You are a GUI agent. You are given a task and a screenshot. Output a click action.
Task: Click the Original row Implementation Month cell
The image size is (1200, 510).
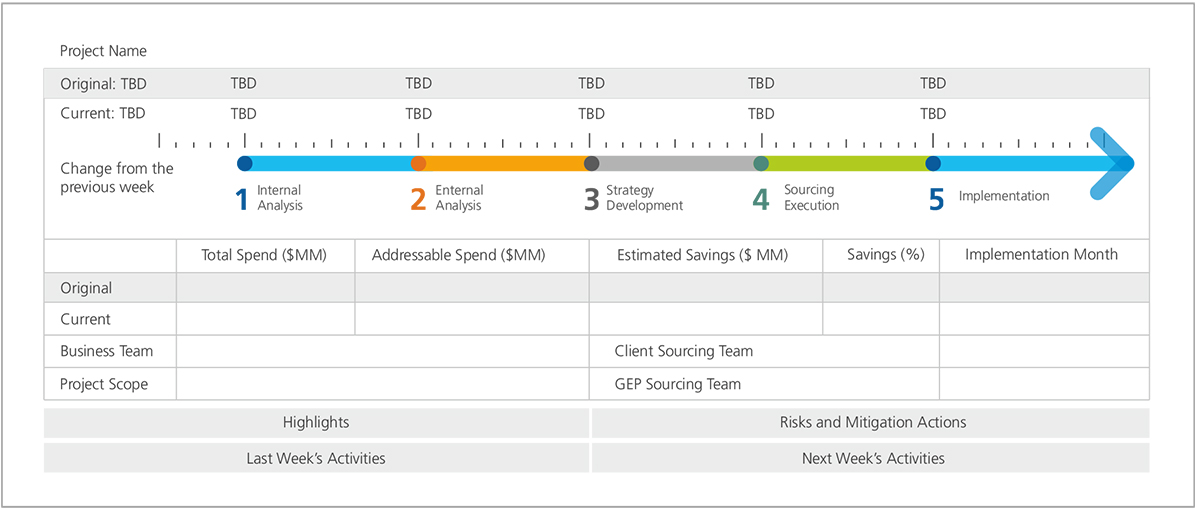[1045, 288]
